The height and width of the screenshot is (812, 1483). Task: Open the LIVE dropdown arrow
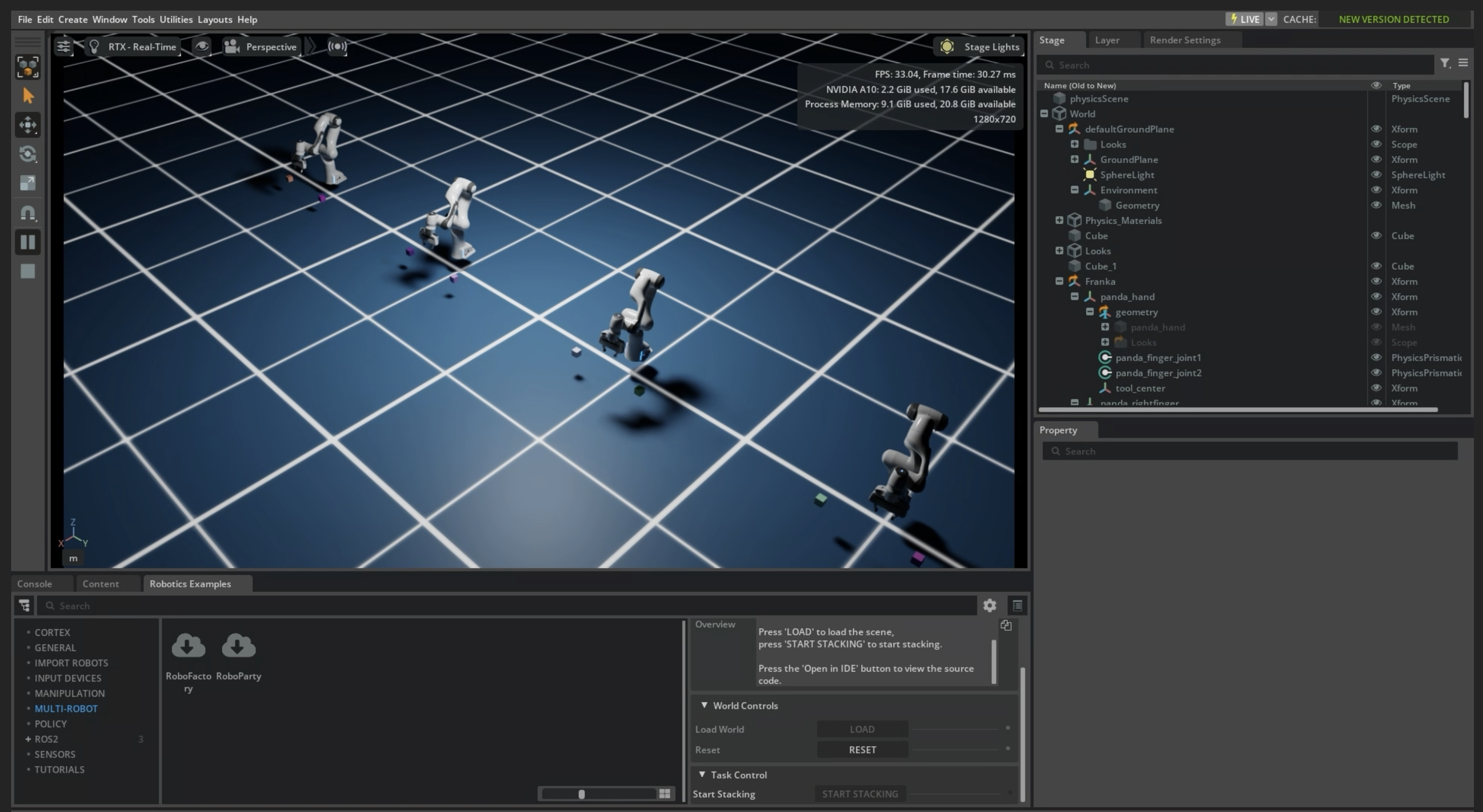(1271, 19)
